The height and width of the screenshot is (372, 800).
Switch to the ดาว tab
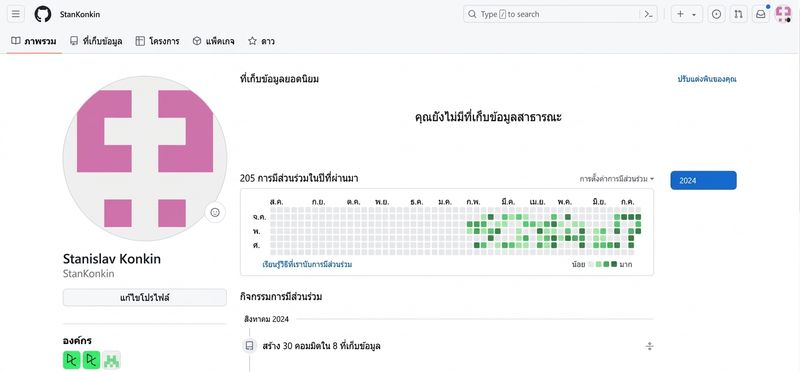pyautogui.click(x=261, y=41)
